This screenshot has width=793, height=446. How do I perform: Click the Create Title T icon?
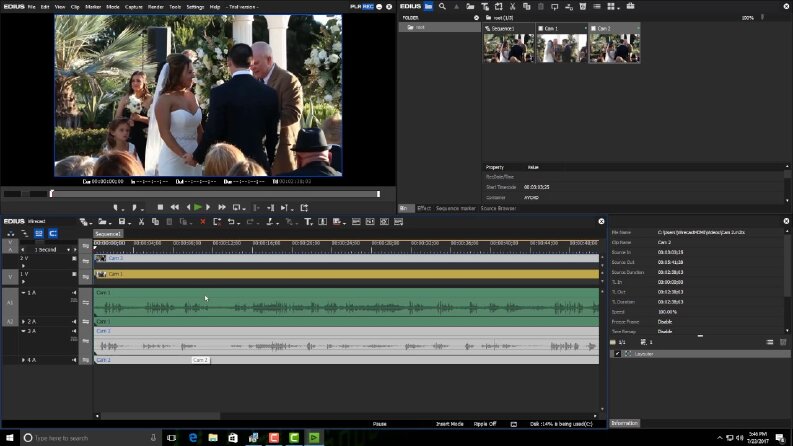(x=307, y=221)
